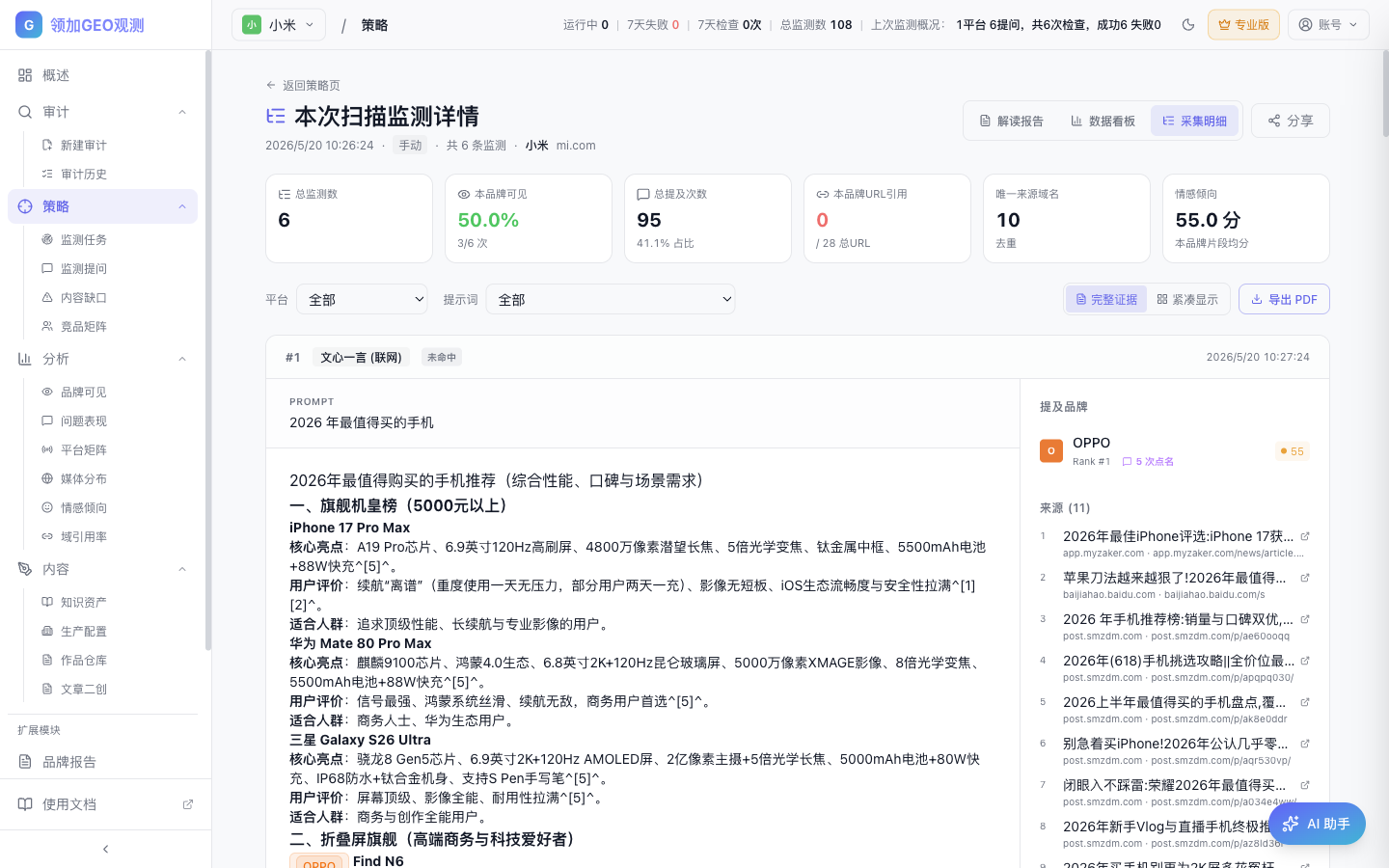Click the 领加GEO观测 logo icon
The height and width of the screenshot is (868, 1389).
(29, 25)
